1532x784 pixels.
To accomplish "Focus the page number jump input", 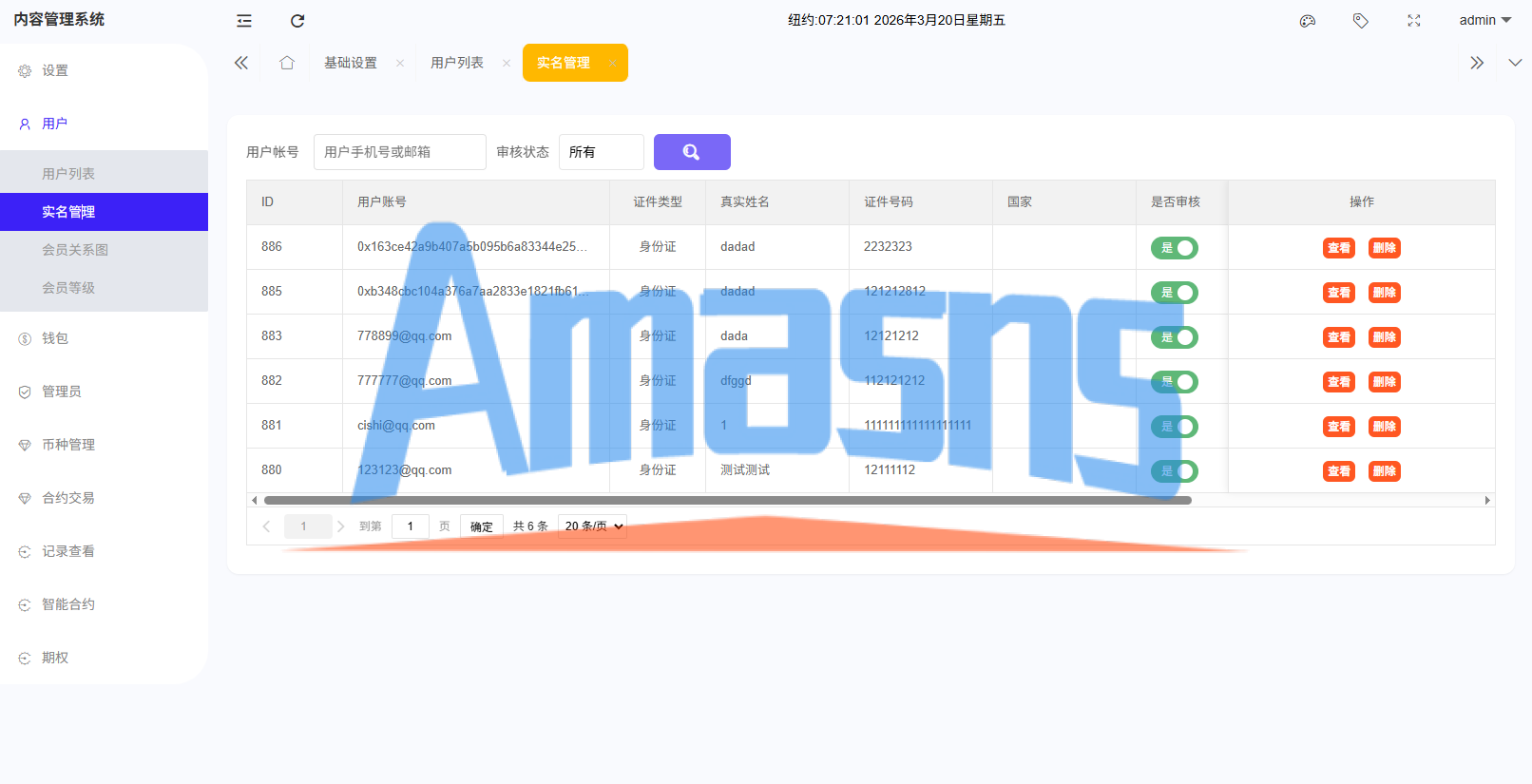I will tap(411, 526).
